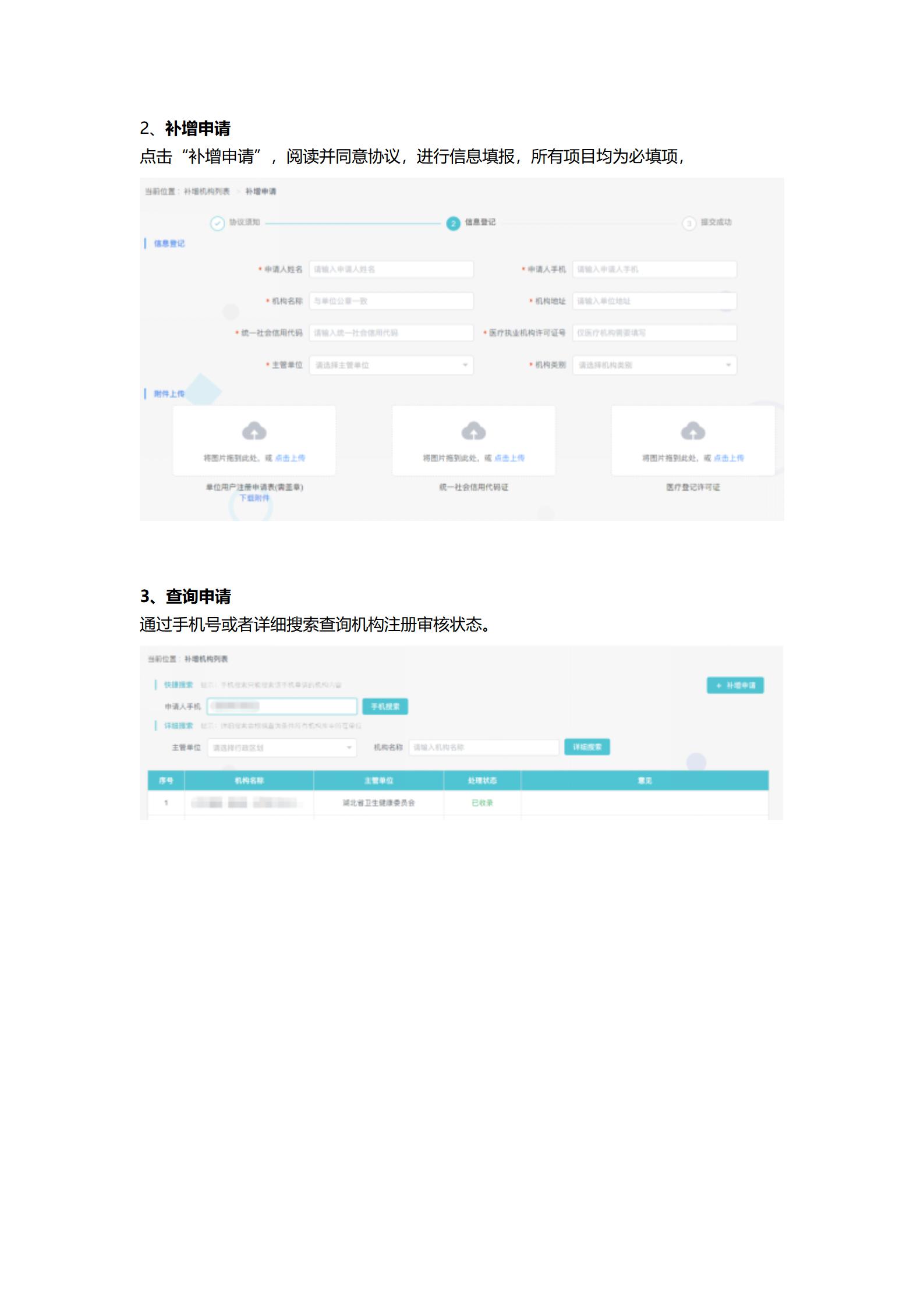Click the 下载附件 link
The width and height of the screenshot is (924, 1307).
click(254, 498)
